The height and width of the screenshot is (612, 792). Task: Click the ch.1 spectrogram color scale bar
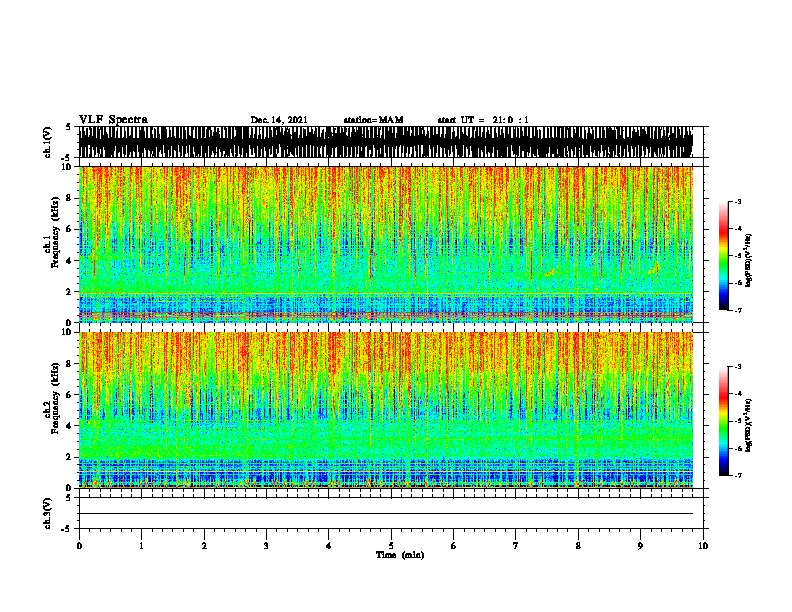click(x=724, y=256)
